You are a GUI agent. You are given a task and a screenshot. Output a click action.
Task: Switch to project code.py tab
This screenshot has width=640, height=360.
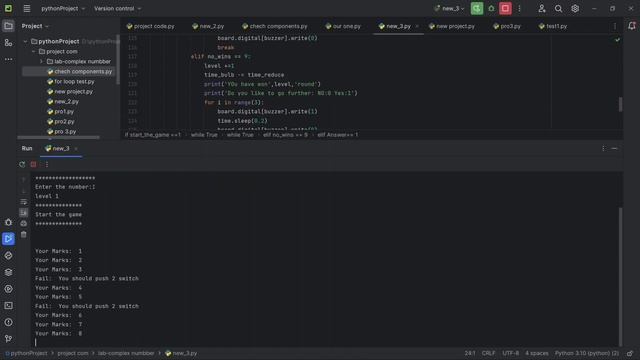point(150,26)
